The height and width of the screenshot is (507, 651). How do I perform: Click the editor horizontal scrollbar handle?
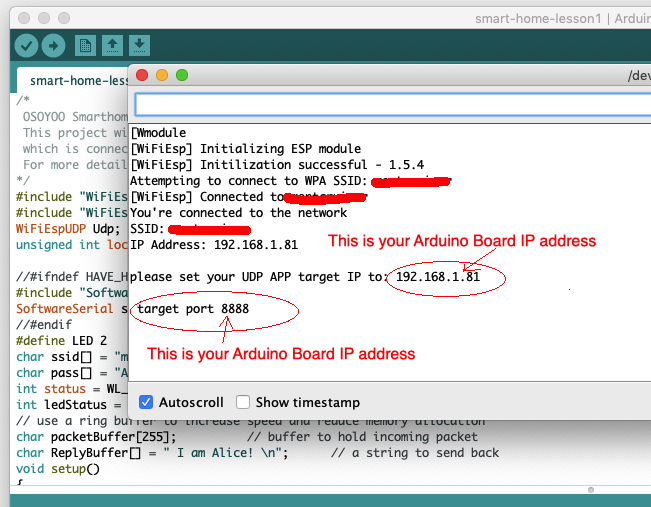point(591,490)
